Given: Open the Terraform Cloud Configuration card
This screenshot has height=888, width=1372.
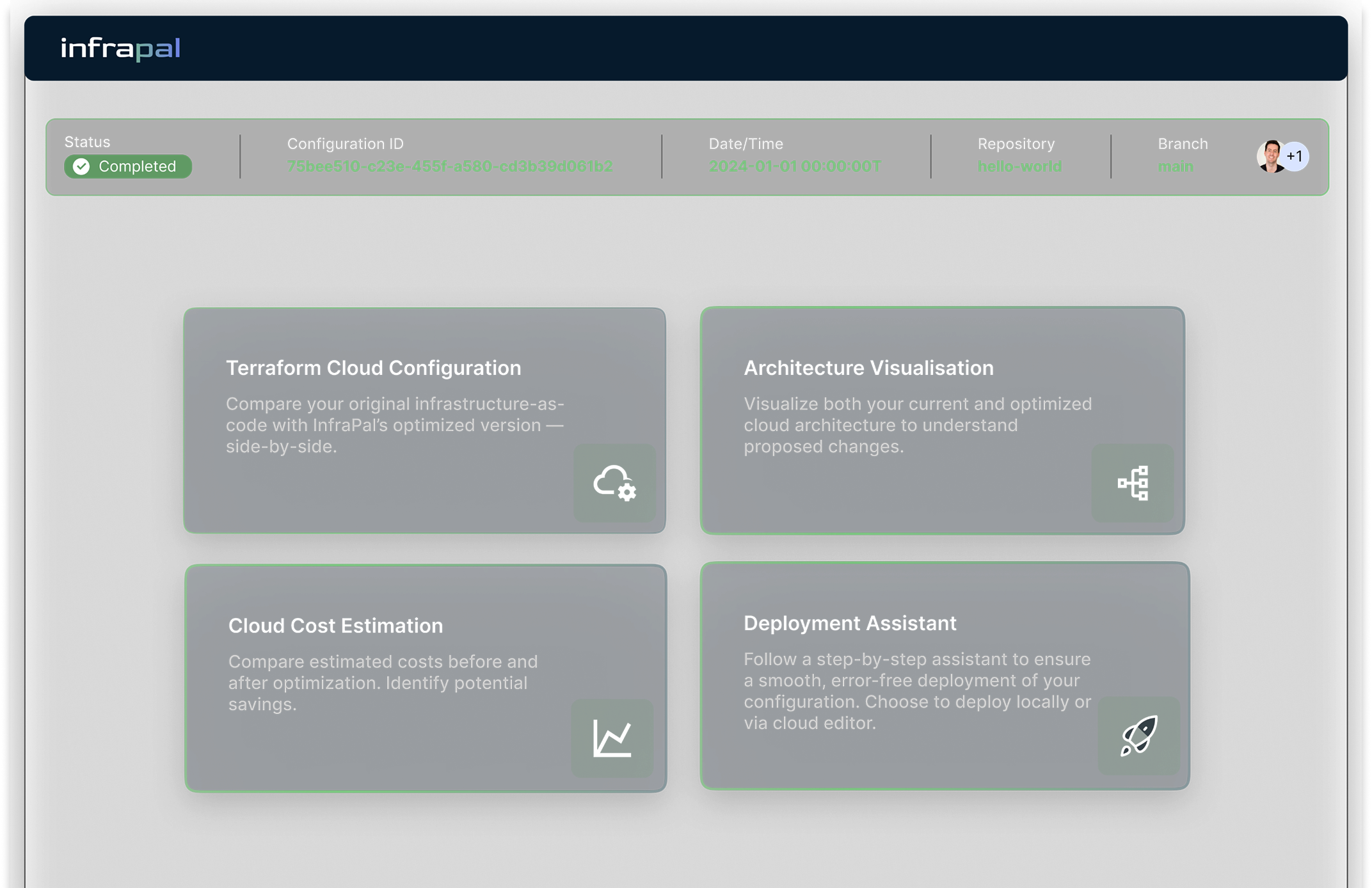Looking at the screenshot, I should pyautogui.click(x=373, y=368).
